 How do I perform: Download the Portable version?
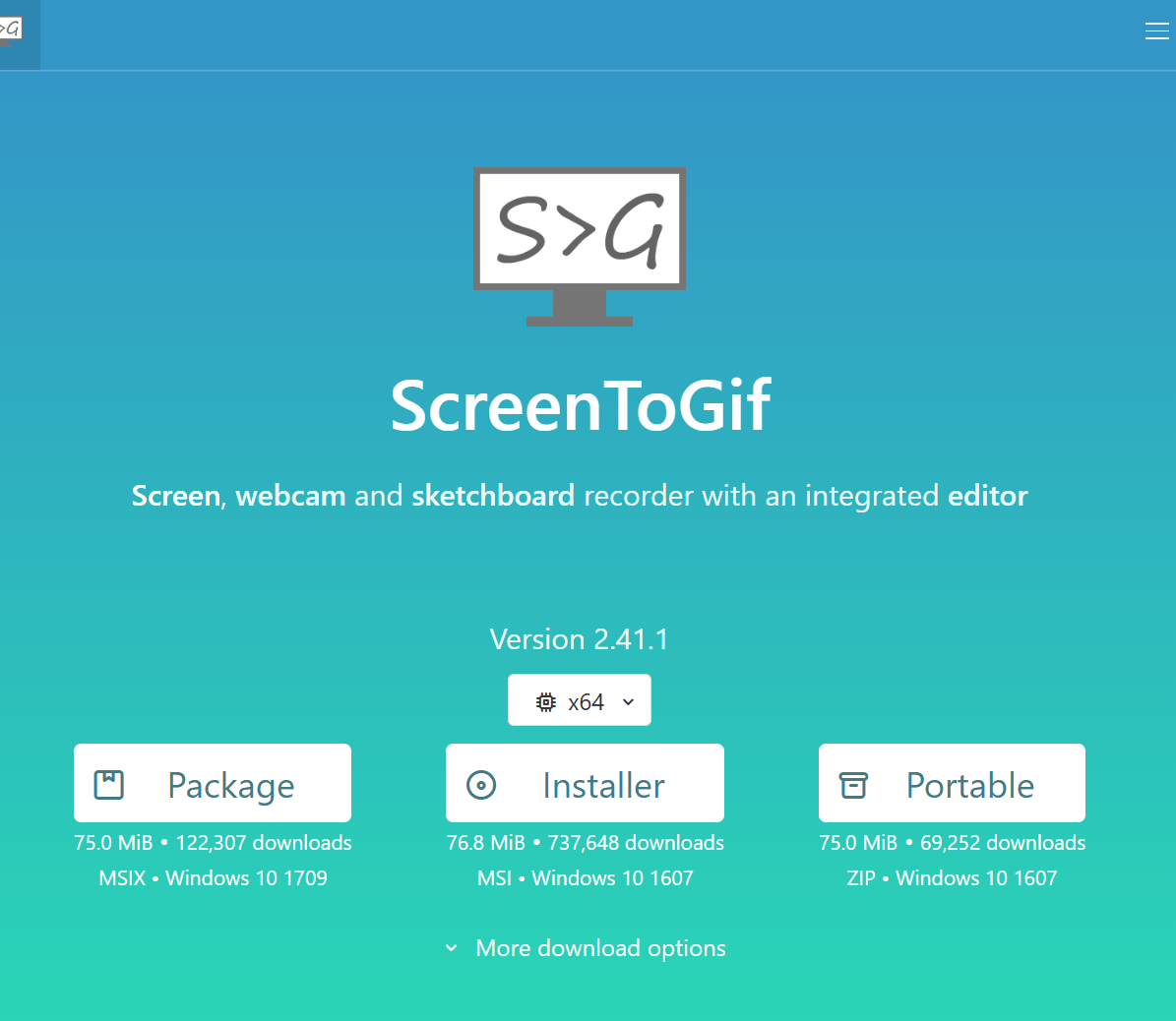952,783
